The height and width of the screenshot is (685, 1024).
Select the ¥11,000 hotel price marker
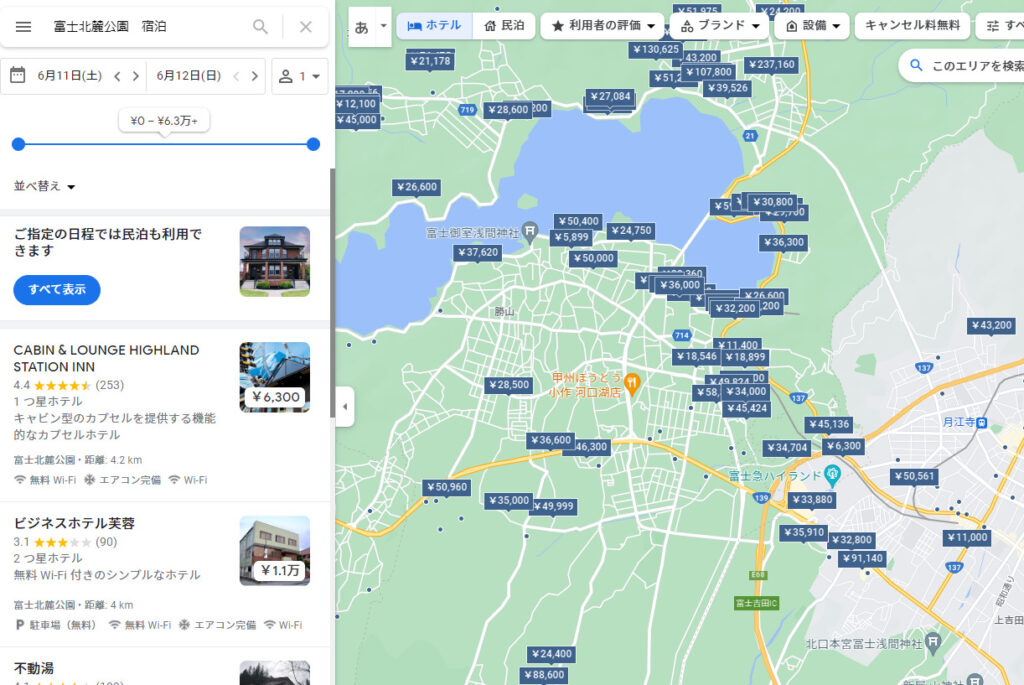(x=967, y=538)
